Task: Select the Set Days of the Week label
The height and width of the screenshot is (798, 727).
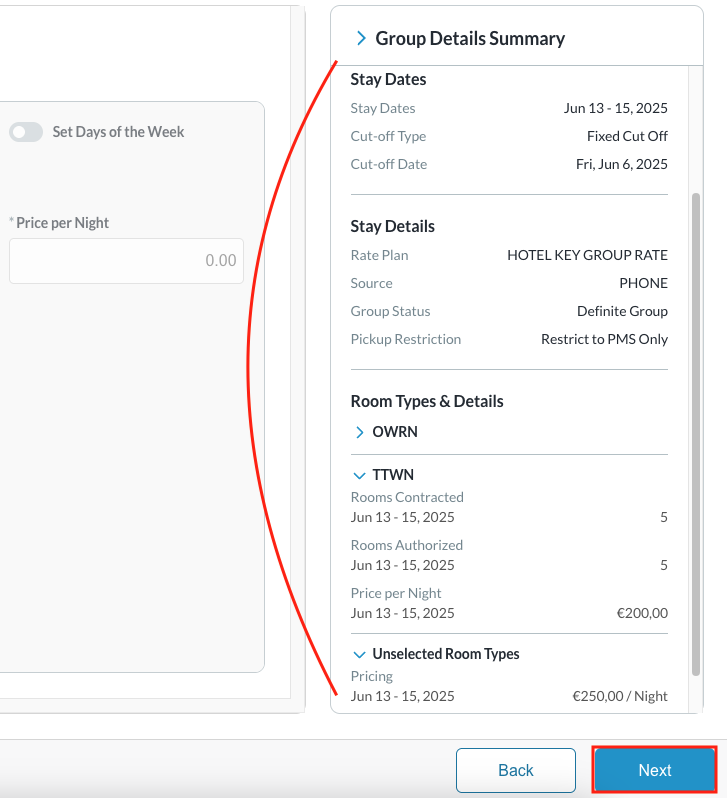Action: pos(118,132)
